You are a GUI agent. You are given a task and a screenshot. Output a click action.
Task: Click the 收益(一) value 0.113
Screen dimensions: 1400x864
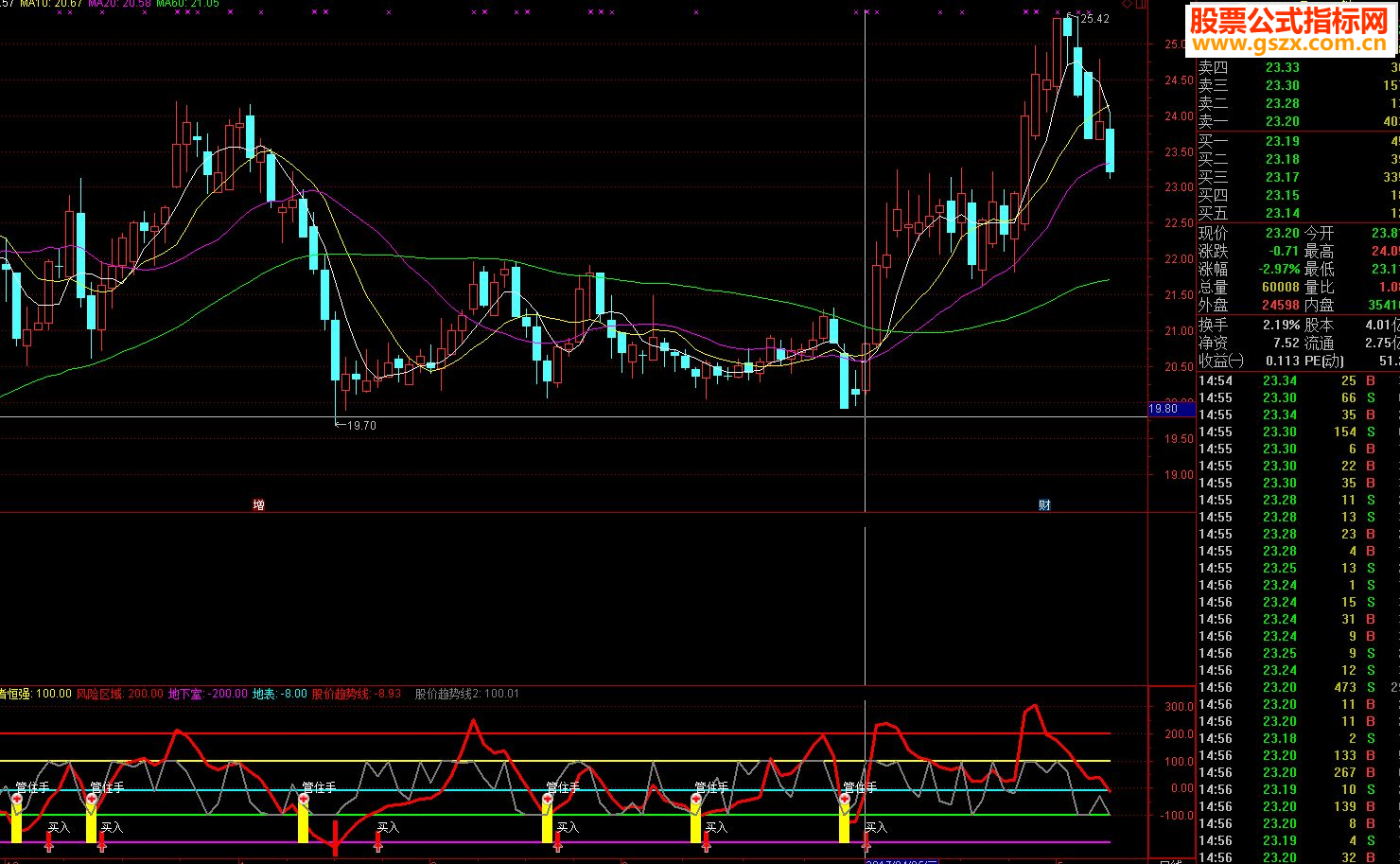[1283, 361]
